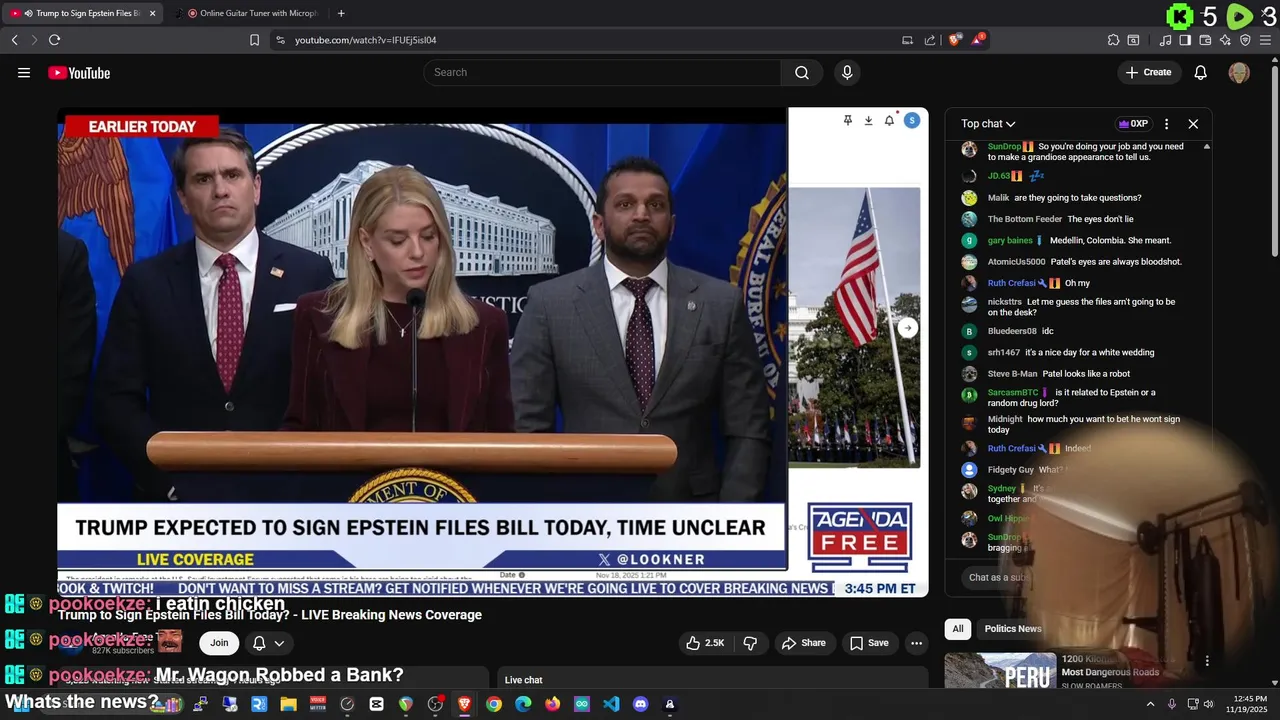Close the live chat panel
The width and height of the screenshot is (1280, 720).
tap(1193, 124)
